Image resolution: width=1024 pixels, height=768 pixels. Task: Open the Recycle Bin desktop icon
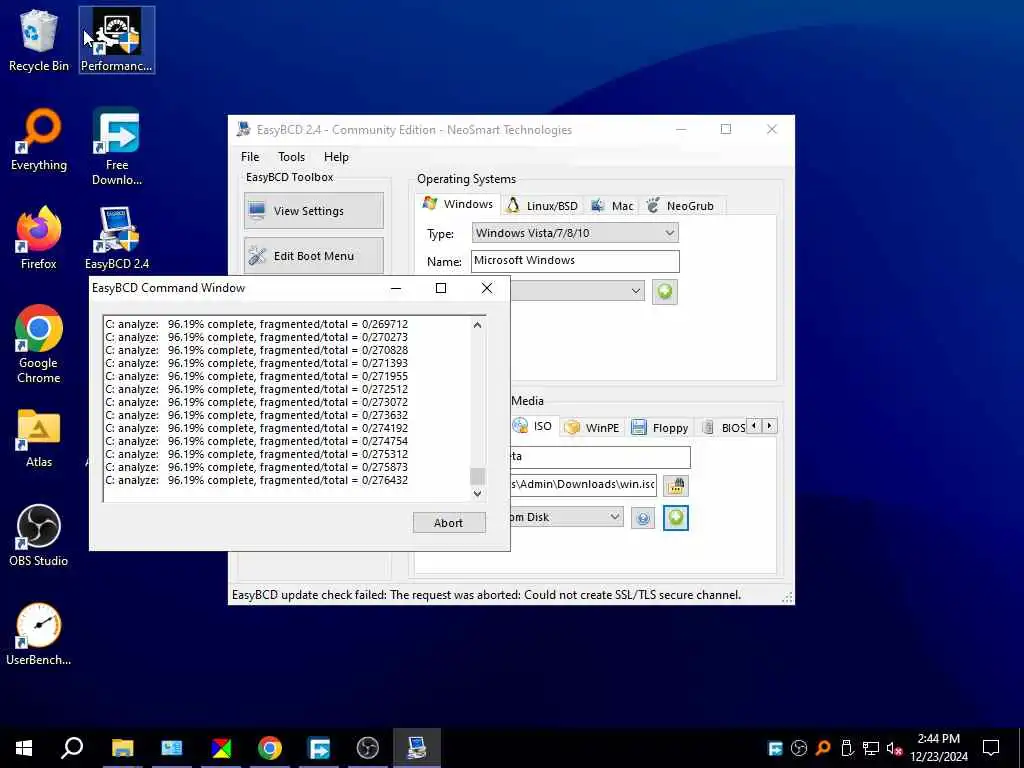tap(39, 40)
